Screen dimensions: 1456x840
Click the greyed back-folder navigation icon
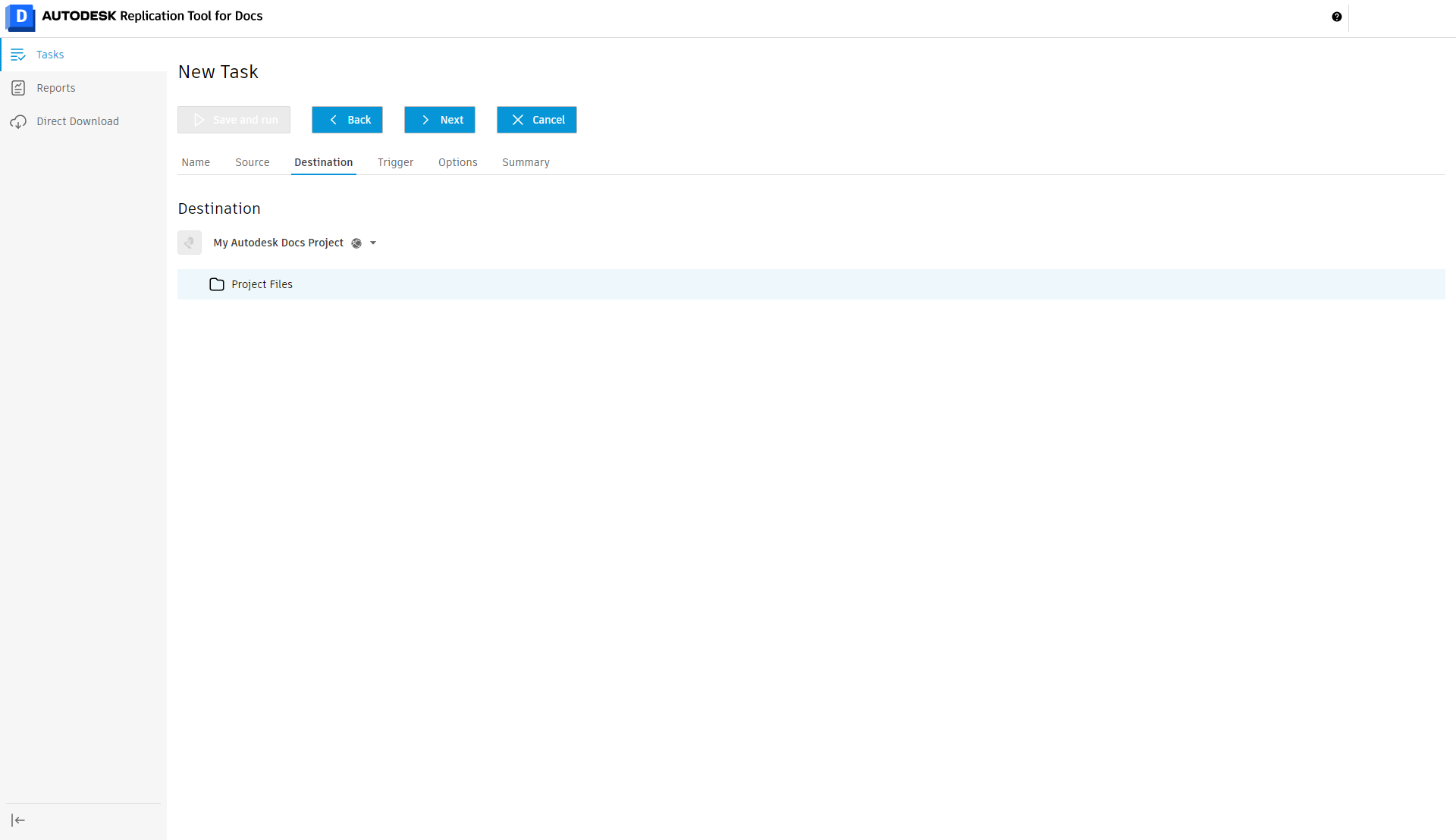coord(190,243)
